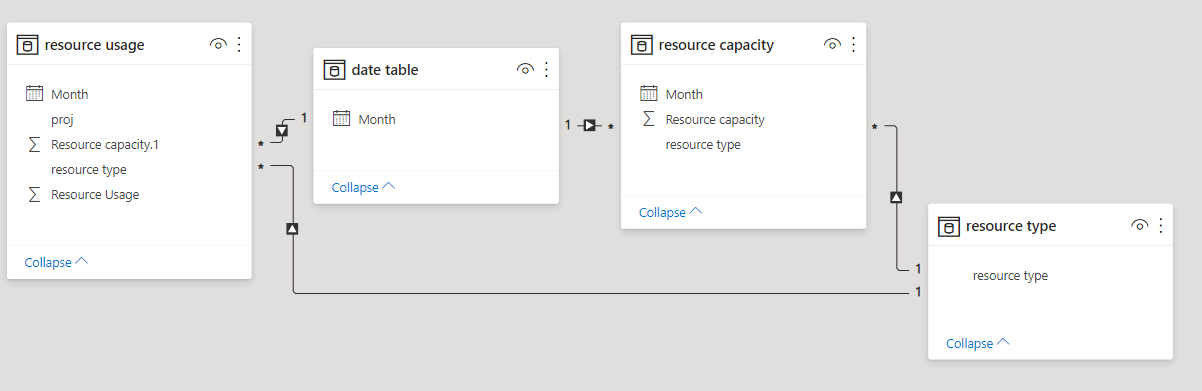Toggle visibility of date table
Viewport: 1202px width, 391px height.
click(525, 70)
